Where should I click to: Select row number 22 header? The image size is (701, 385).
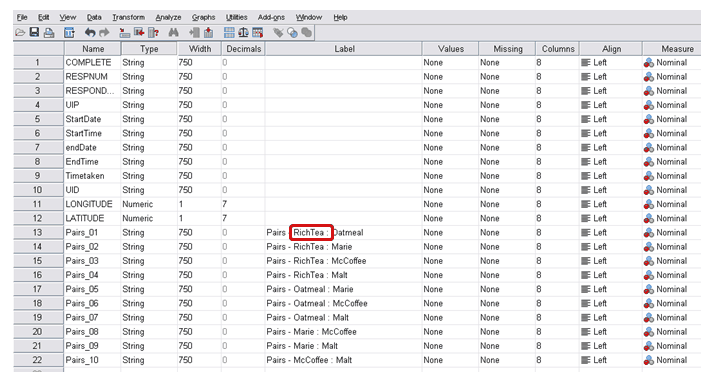point(38,360)
